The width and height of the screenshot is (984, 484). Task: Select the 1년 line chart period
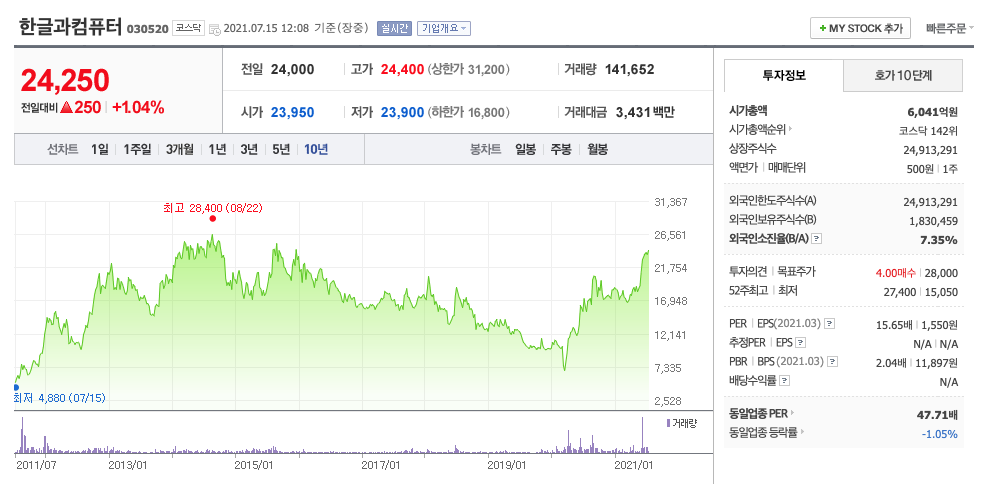[x=217, y=149]
